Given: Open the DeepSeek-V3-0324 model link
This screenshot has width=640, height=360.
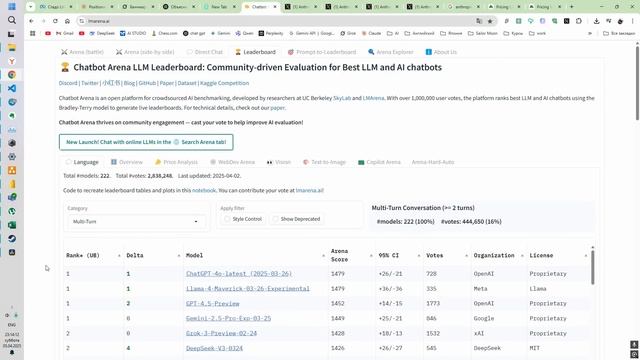Looking at the screenshot, I should click(x=214, y=348).
